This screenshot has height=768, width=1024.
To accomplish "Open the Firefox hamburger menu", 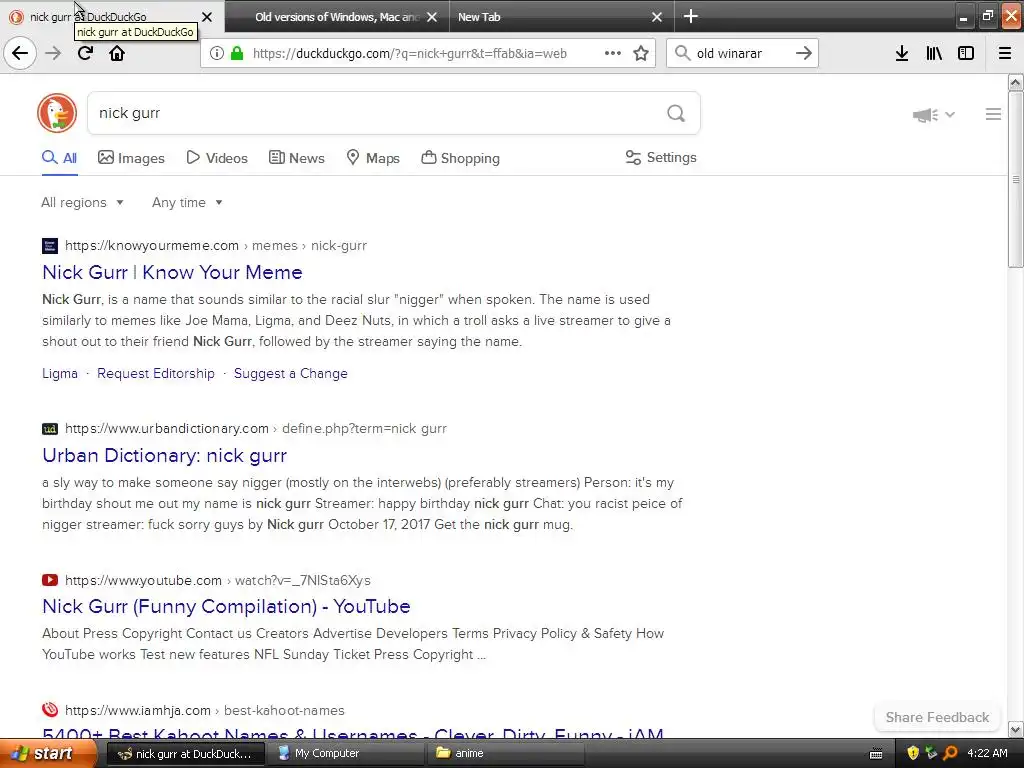I will click(x=1005, y=53).
